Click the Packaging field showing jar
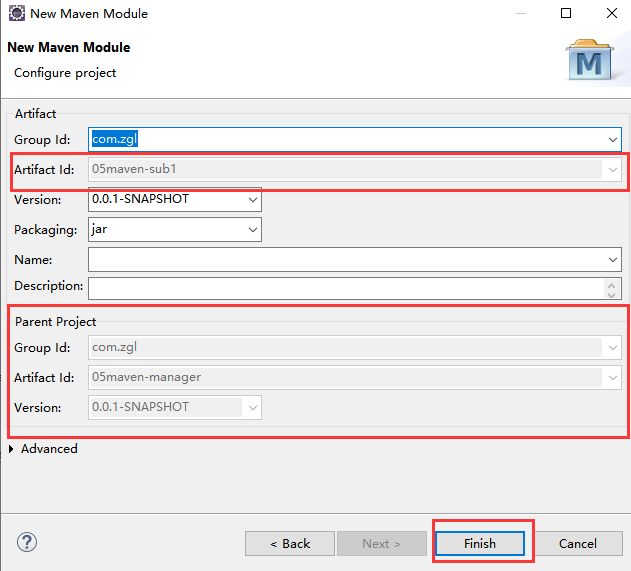 coord(175,230)
